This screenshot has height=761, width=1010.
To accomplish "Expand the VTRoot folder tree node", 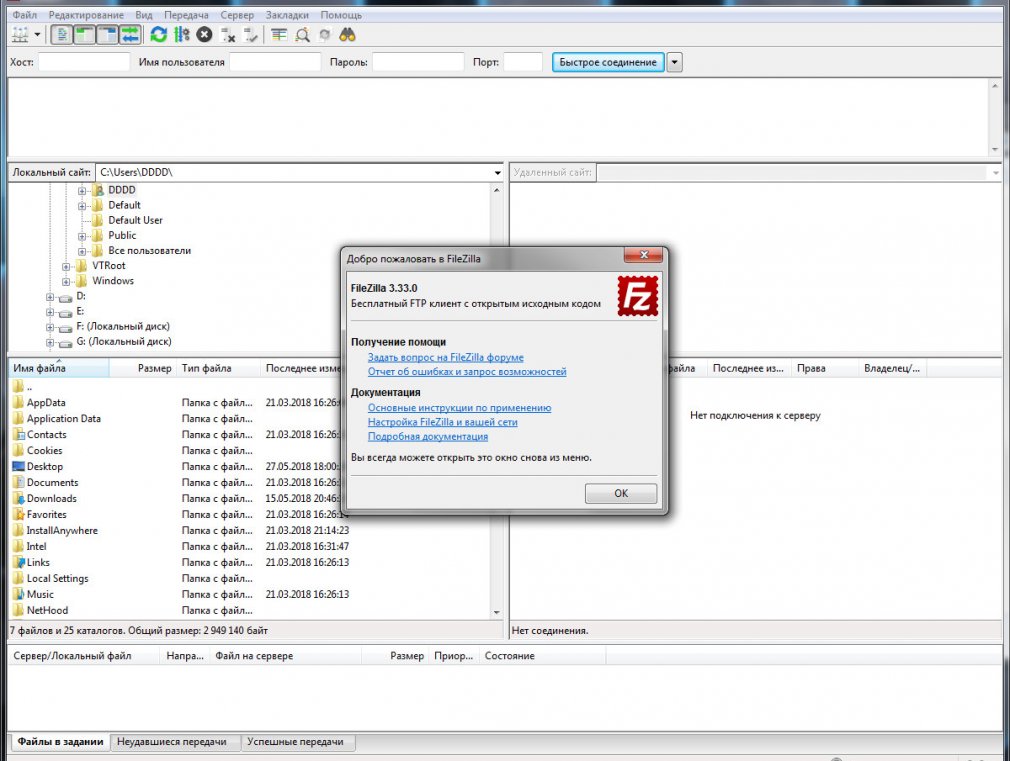I will [x=66, y=267].
